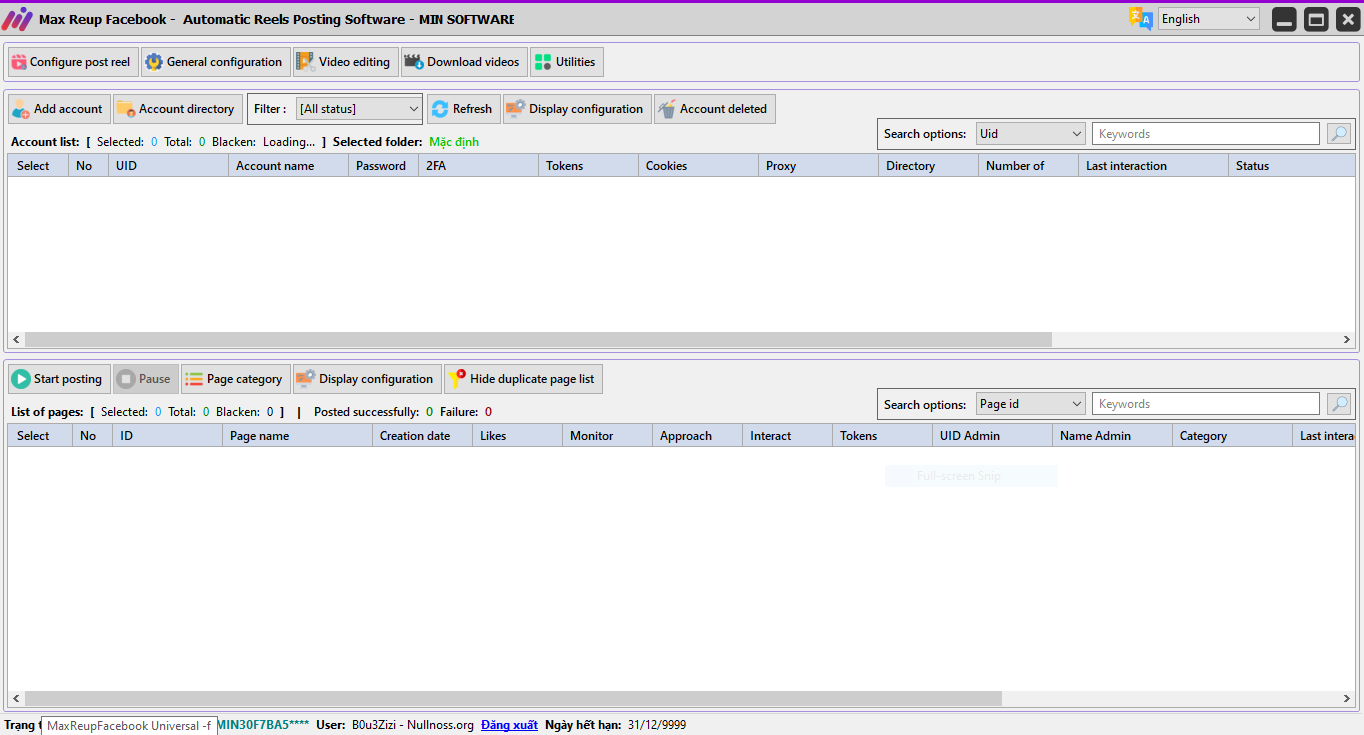Click the Cookies column header
The width and height of the screenshot is (1364, 735).
click(x=698, y=166)
